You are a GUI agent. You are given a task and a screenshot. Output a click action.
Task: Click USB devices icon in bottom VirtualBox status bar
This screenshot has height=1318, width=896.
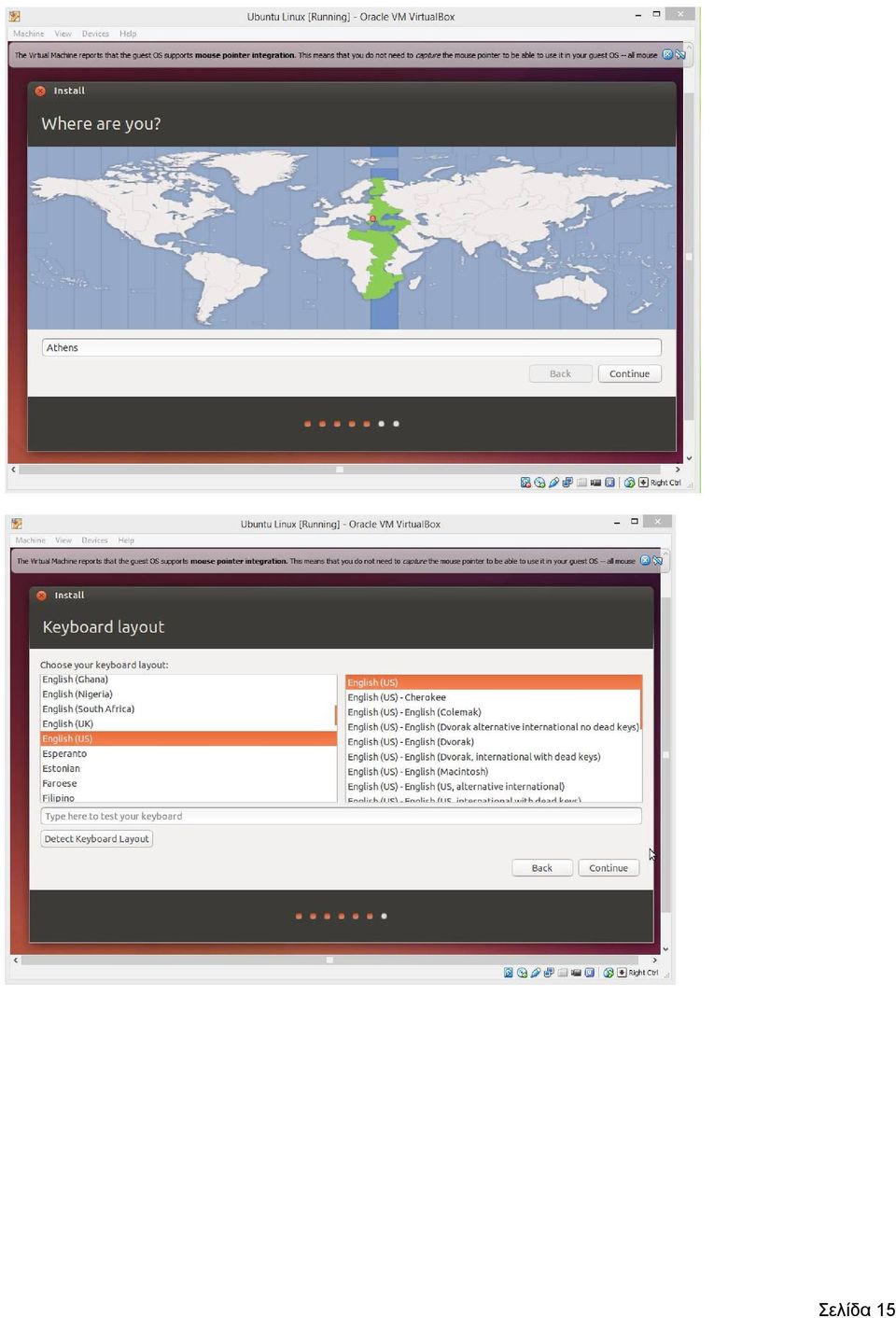pyautogui.click(x=536, y=973)
